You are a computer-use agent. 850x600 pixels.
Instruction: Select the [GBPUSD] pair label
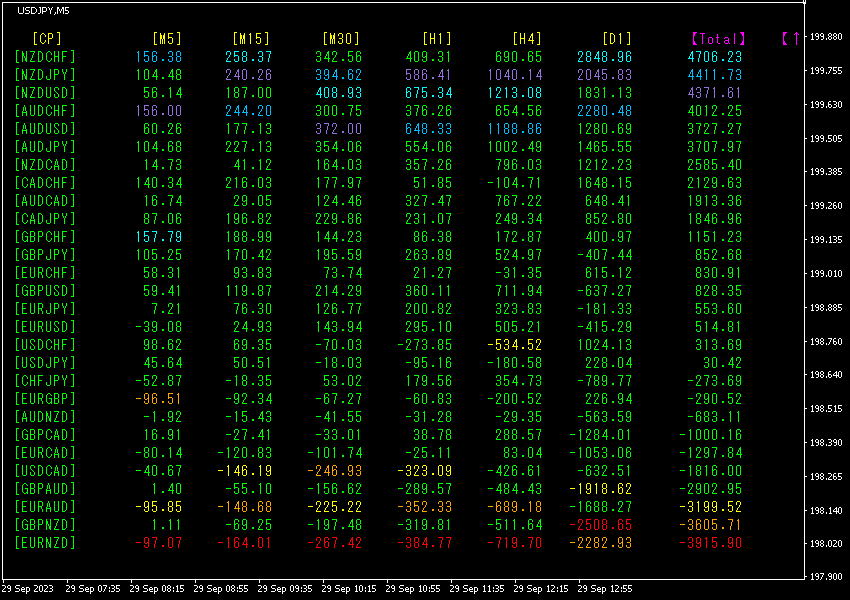pyautogui.click(x=45, y=291)
